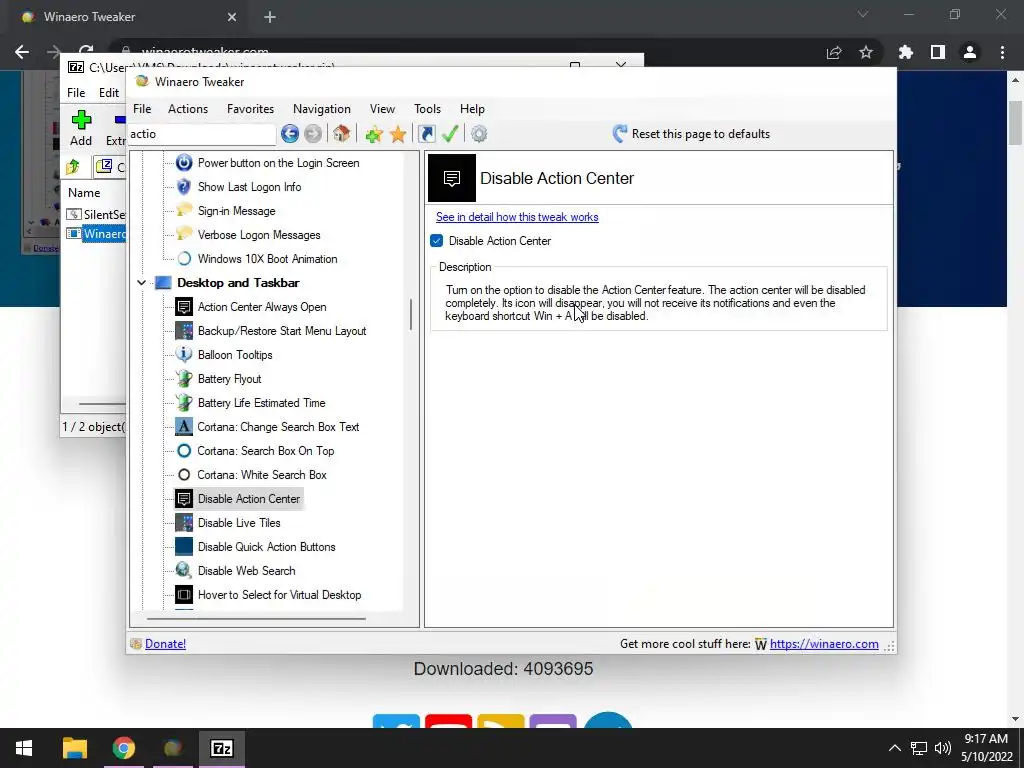
Task: Bookmark this page with Chrome star icon
Action: pyautogui.click(x=866, y=52)
